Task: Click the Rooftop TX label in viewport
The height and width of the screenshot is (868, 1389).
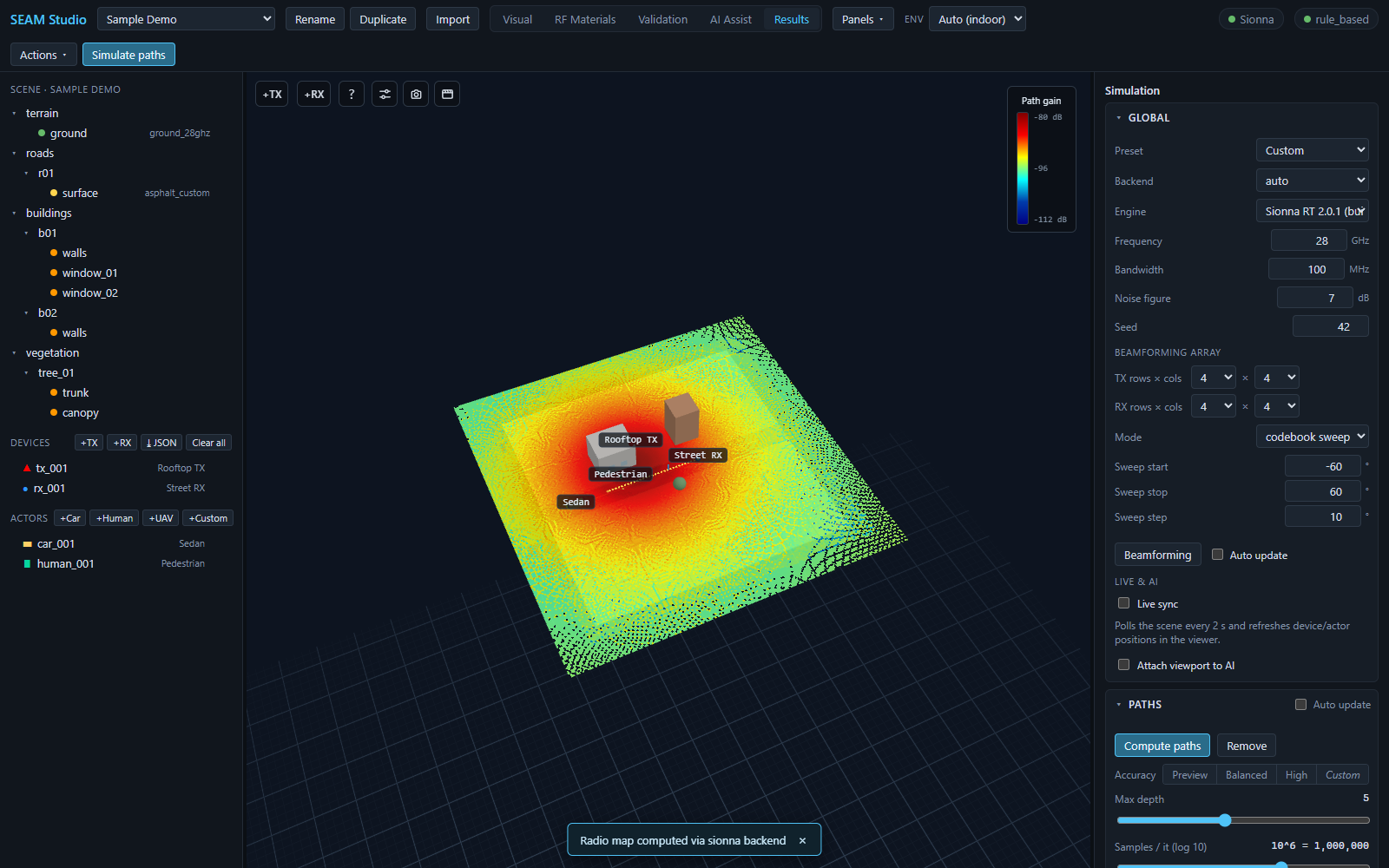Action: 631,439
